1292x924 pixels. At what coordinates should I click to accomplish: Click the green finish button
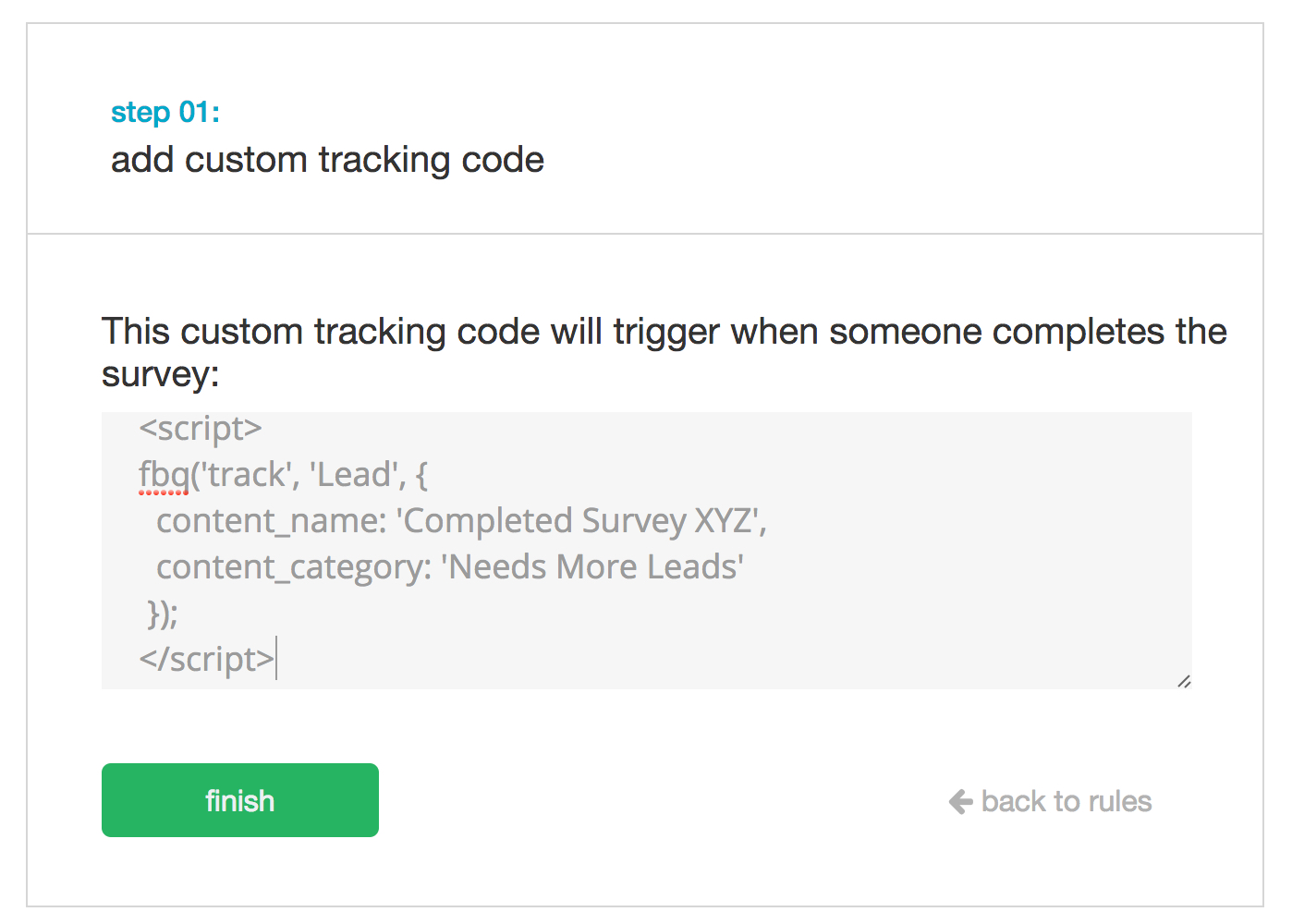[x=239, y=800]
